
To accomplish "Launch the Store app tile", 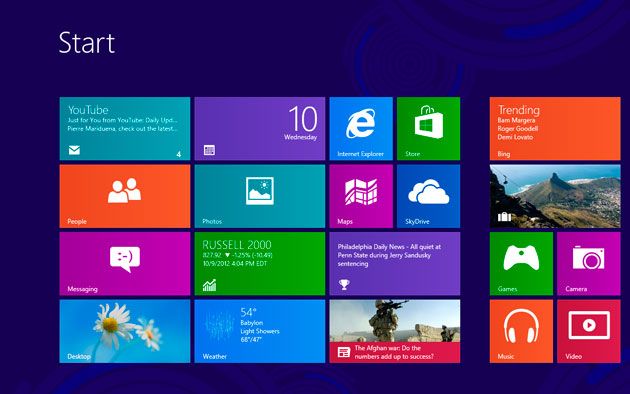I will 428,129.
